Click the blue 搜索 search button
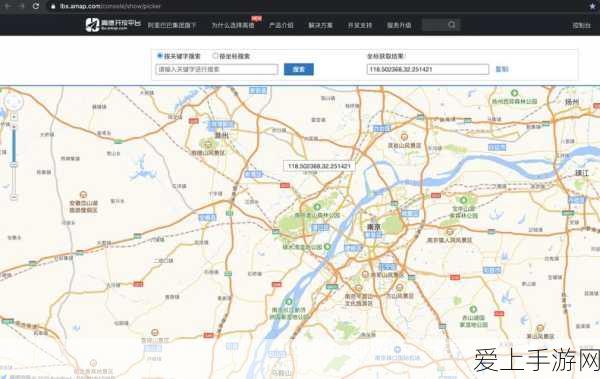This screenshot has height=379, width=600. click(x=299, y=69)
